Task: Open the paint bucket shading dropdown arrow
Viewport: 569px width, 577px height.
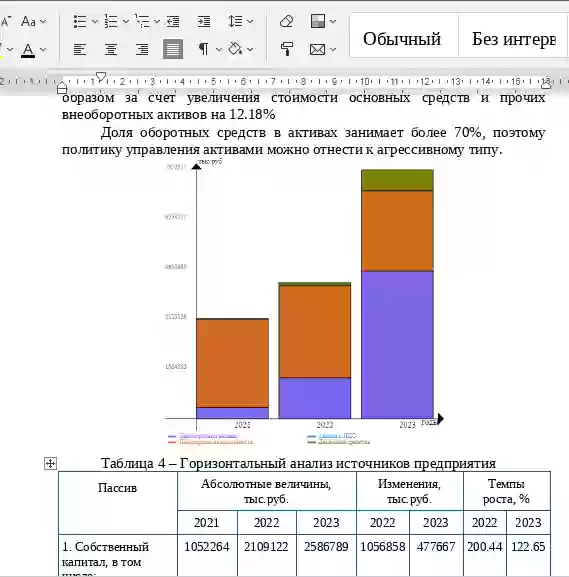Action: (250, 50)
